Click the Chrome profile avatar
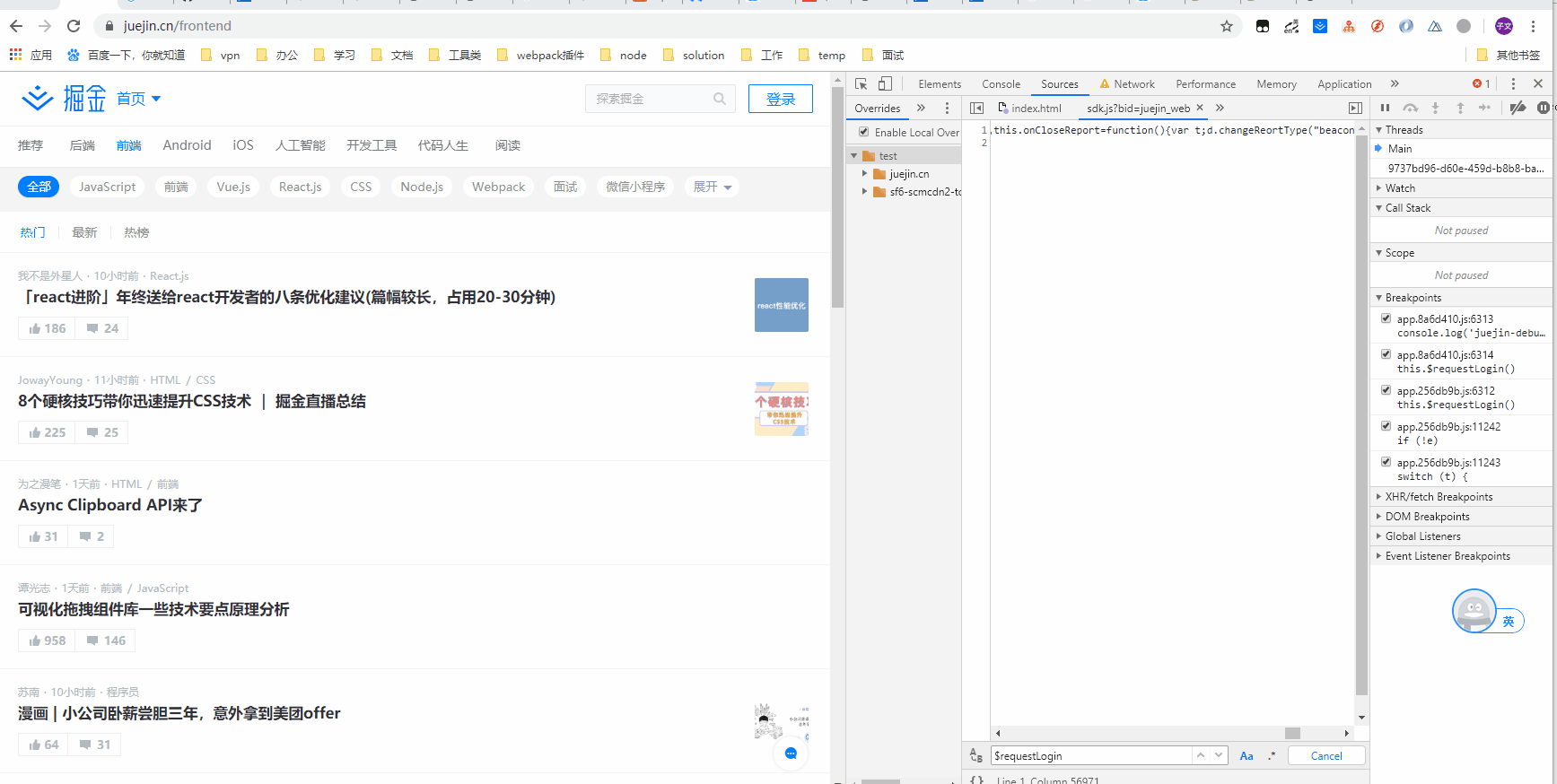 click(1504, 26)
